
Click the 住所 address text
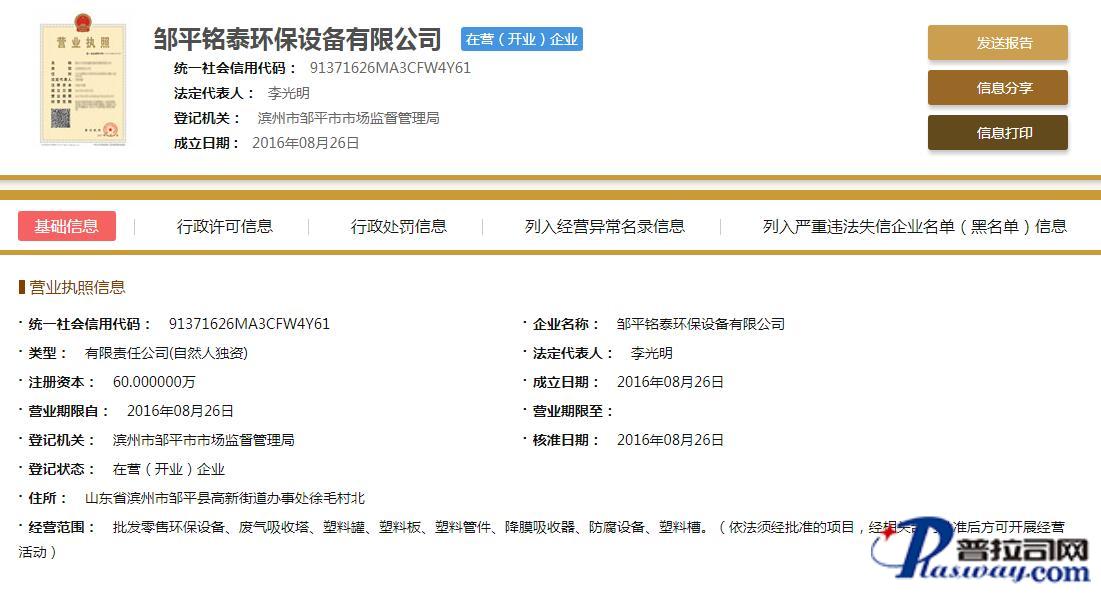pyautogui.click(x=225, y=498)
